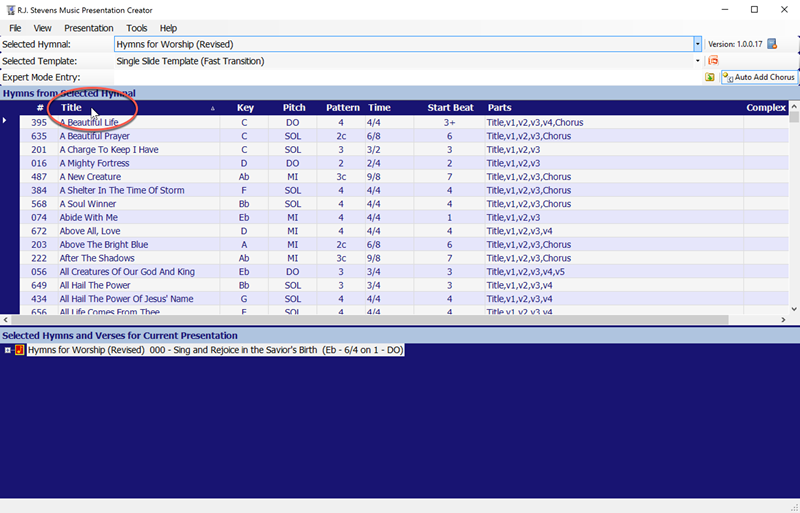This screenshot has width=800, height=513.
Task: Open the File menu
Action: pos(15,28)
